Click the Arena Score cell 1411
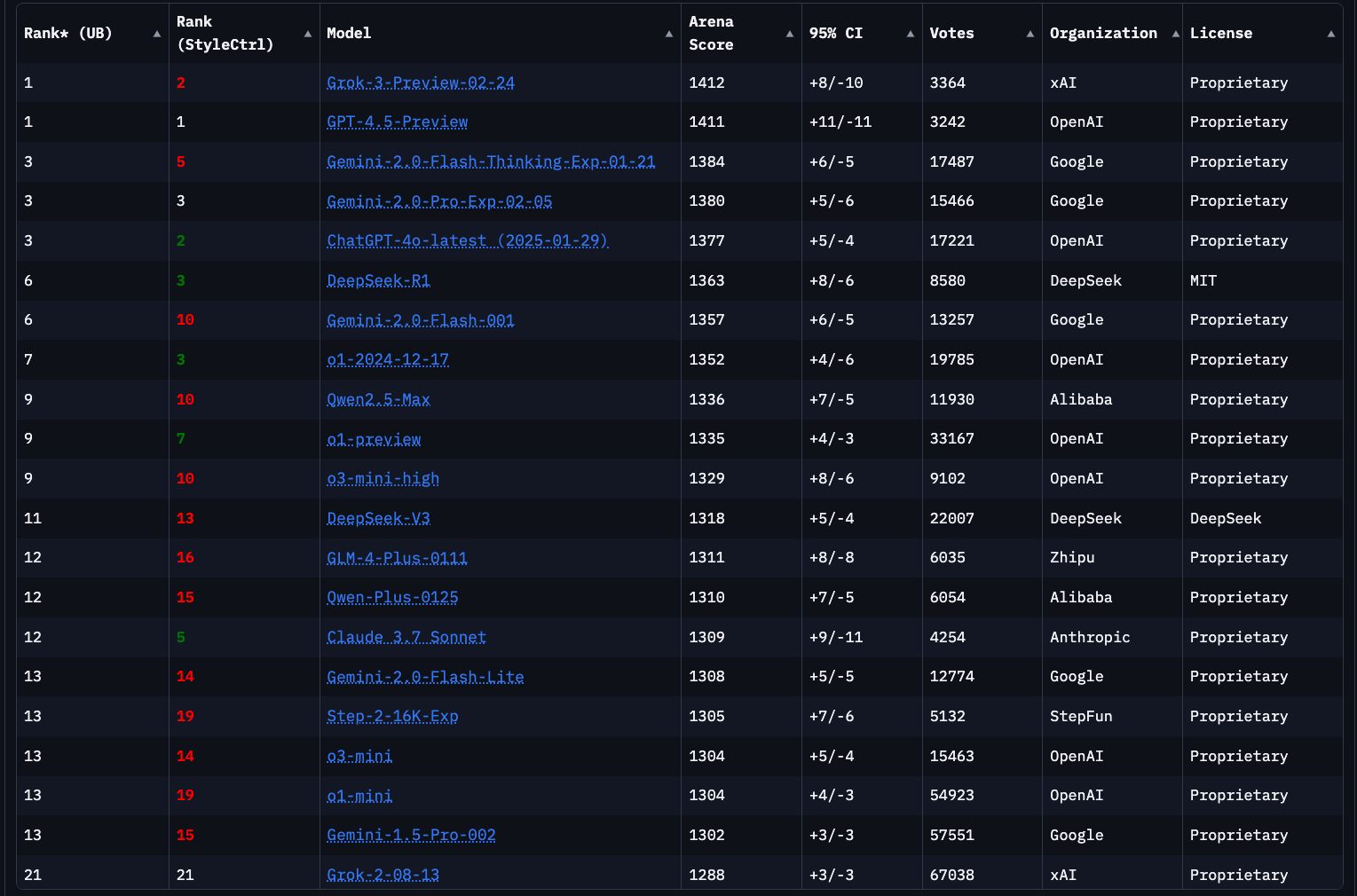Image resolution: width=1357 pixels, height=896 pixels. click(x=707, y=122)
